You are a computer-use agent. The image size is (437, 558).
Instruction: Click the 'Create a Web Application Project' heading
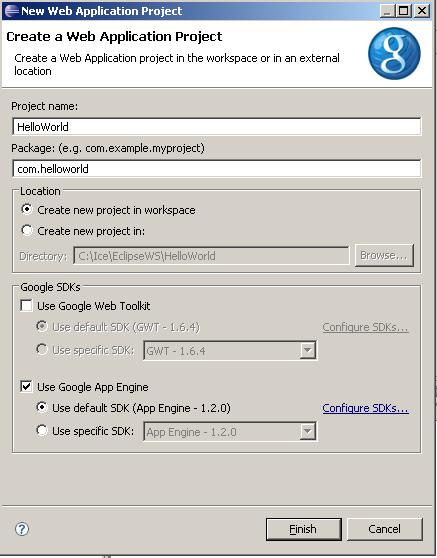(x=114, y=36)
